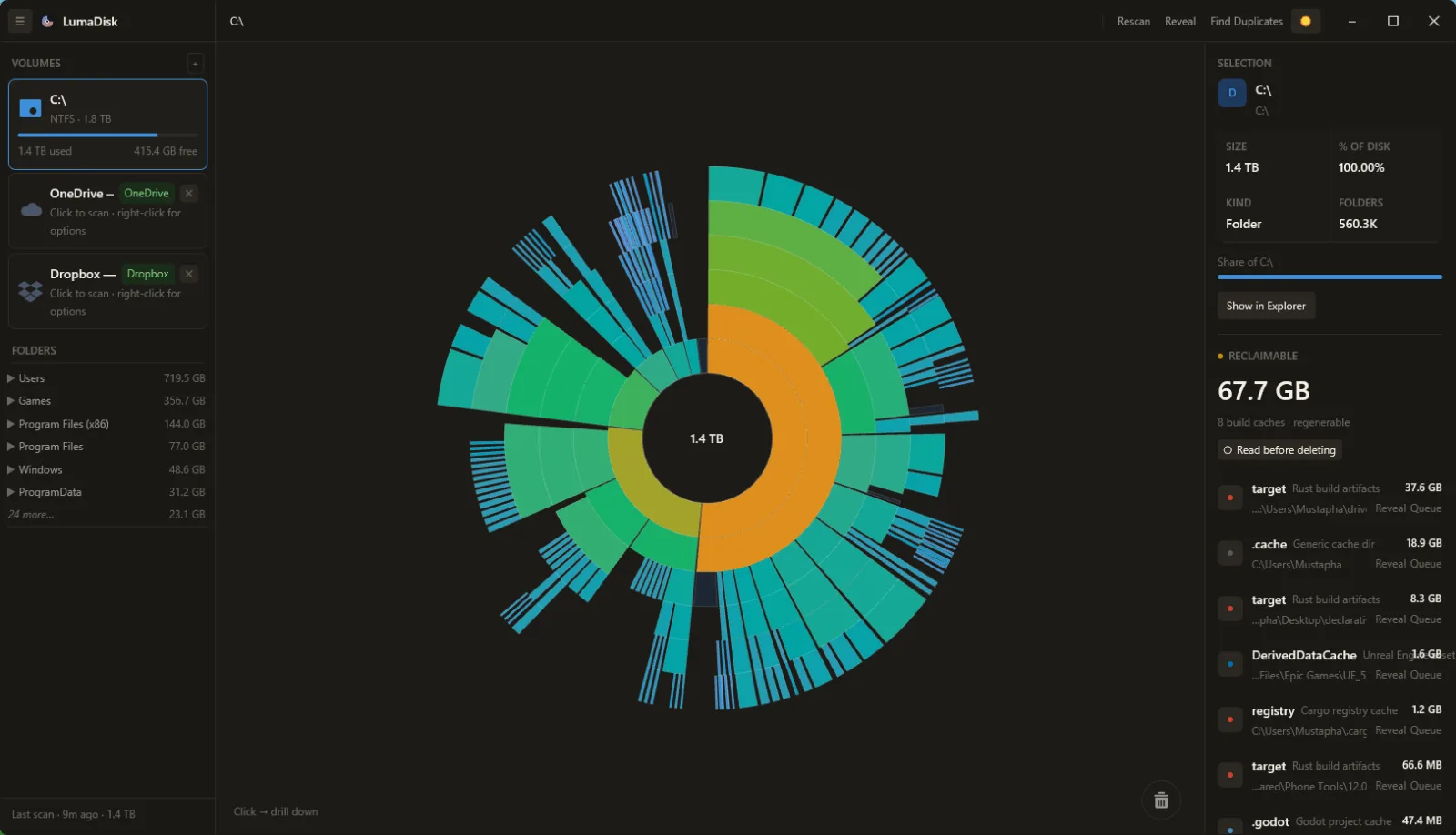The width and height of the screenshot is (1456, 835).
Task: Expand the ProgramData folder
Action: [x=11, y=492]
